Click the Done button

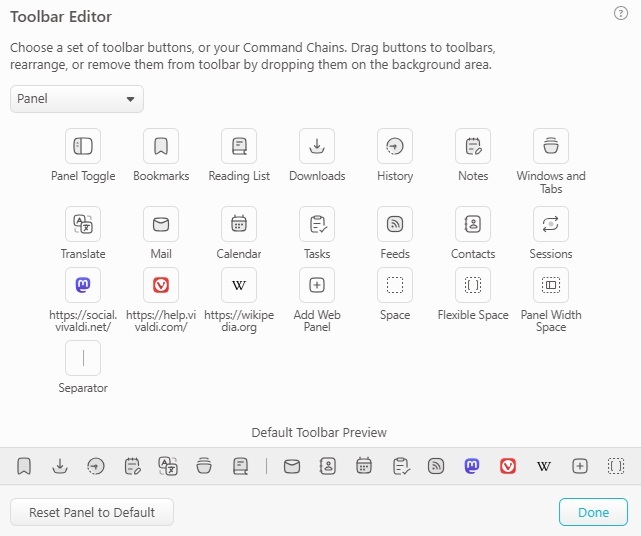point(593,512)
